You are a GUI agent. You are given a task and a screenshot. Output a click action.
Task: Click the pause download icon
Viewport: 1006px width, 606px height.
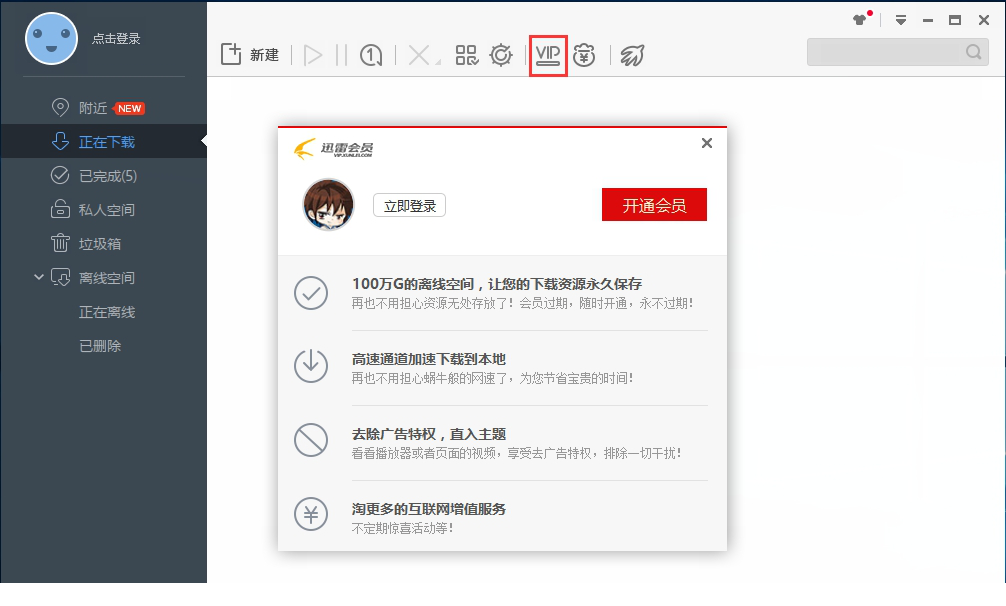[x=341, y=55]
